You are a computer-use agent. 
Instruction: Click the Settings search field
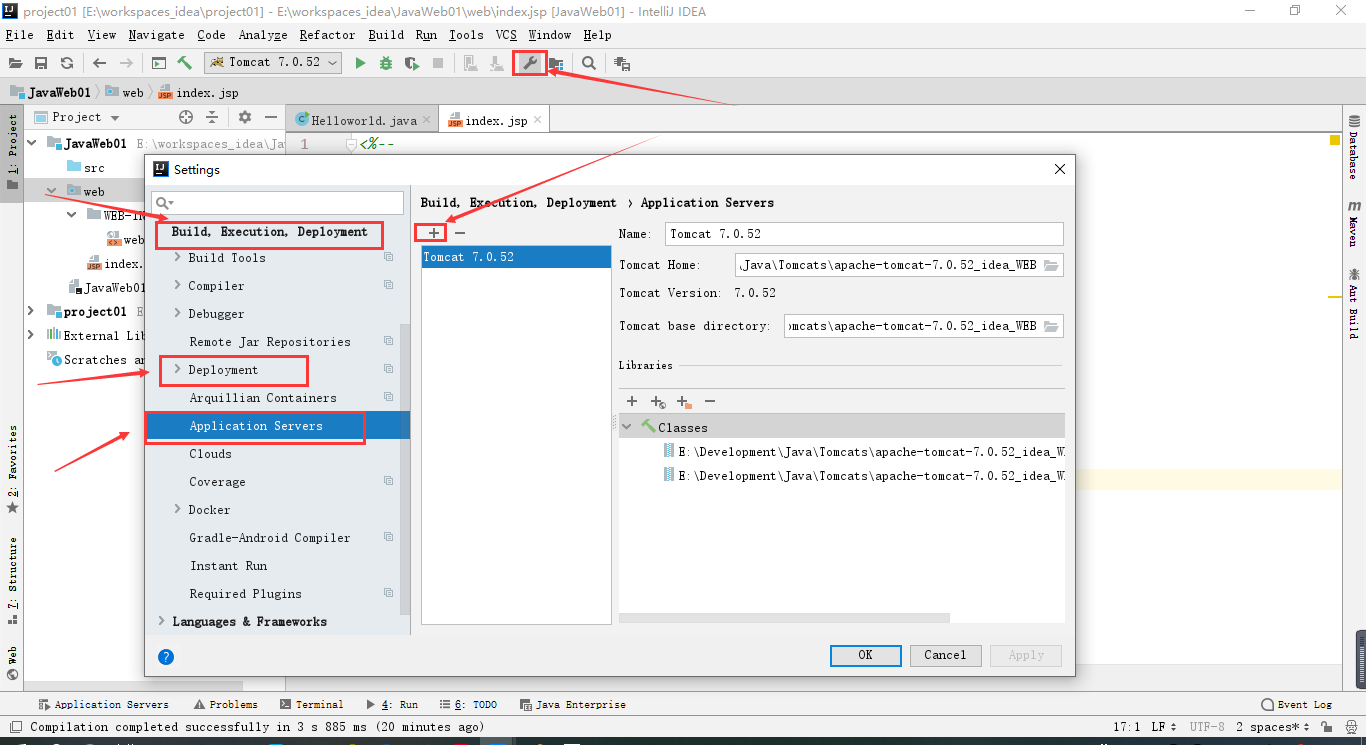click(278, 203)
